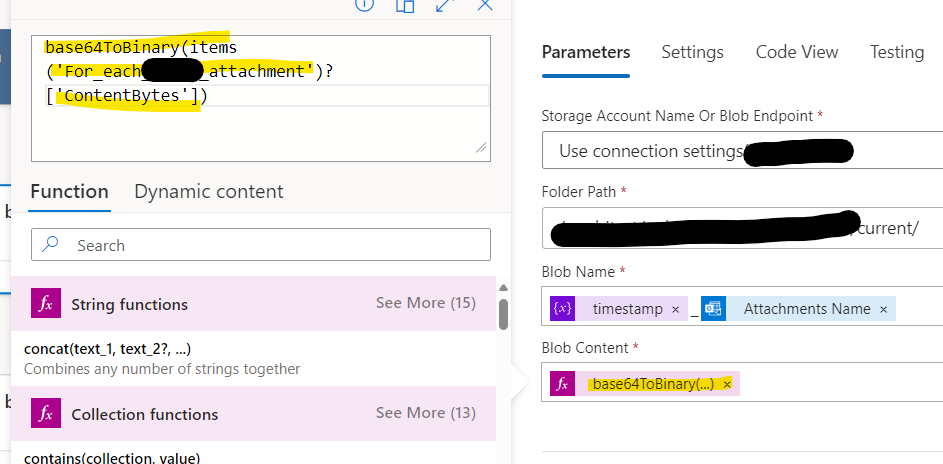Click the Collection functions fx icon
Screen dimensions: 943x464
pyautogui.click(x=45, y=414)
